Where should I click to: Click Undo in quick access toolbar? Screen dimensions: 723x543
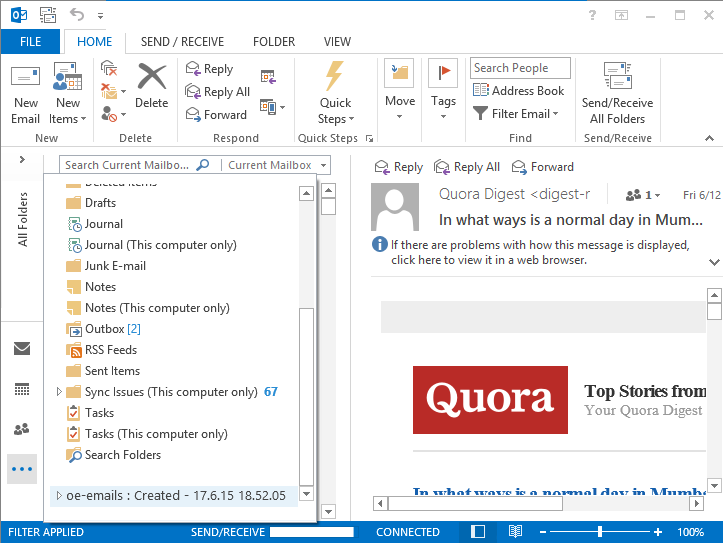pos(77,15)
